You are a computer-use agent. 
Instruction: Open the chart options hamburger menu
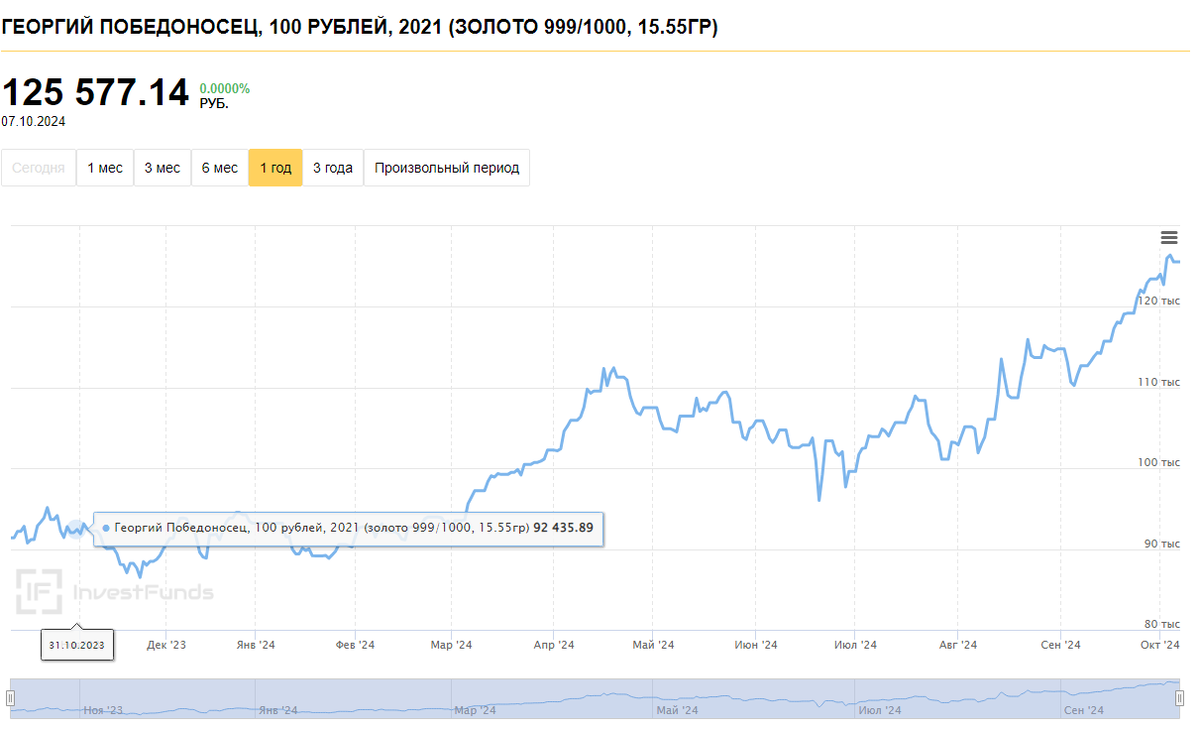1169,238
